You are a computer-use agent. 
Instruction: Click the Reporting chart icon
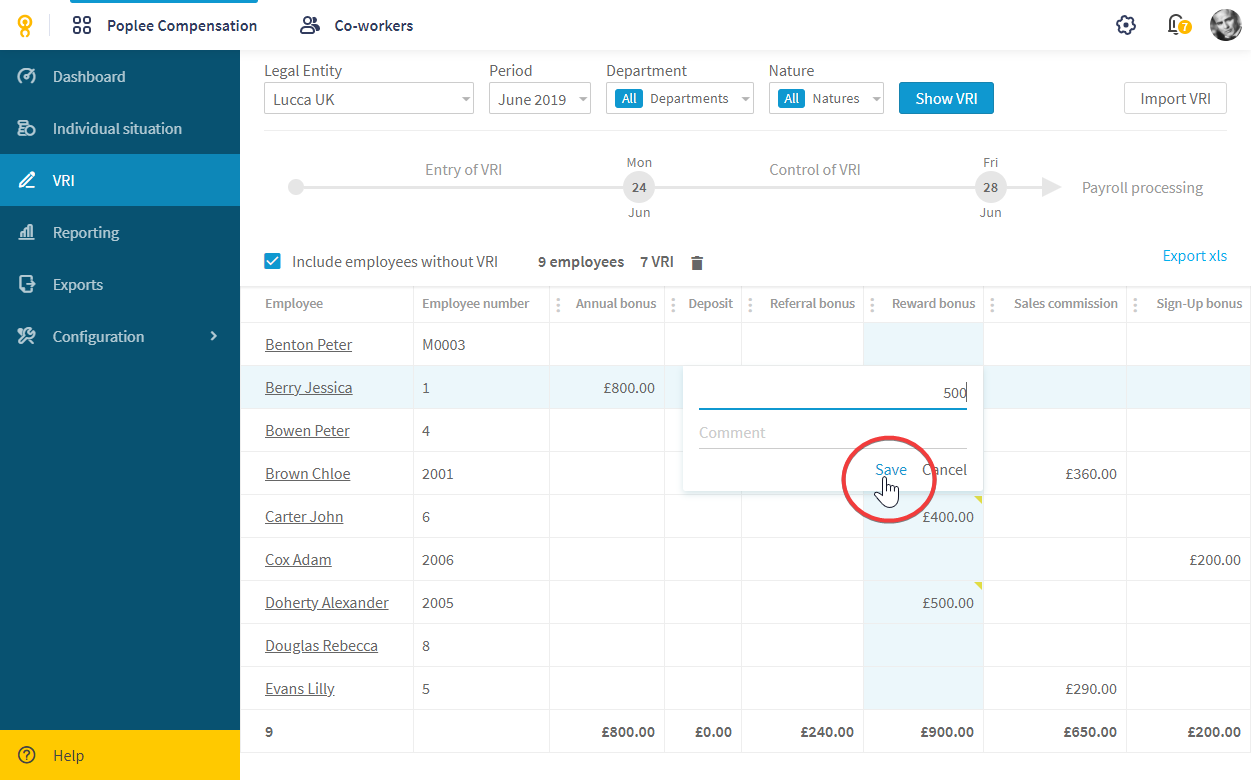click(27, 232)
